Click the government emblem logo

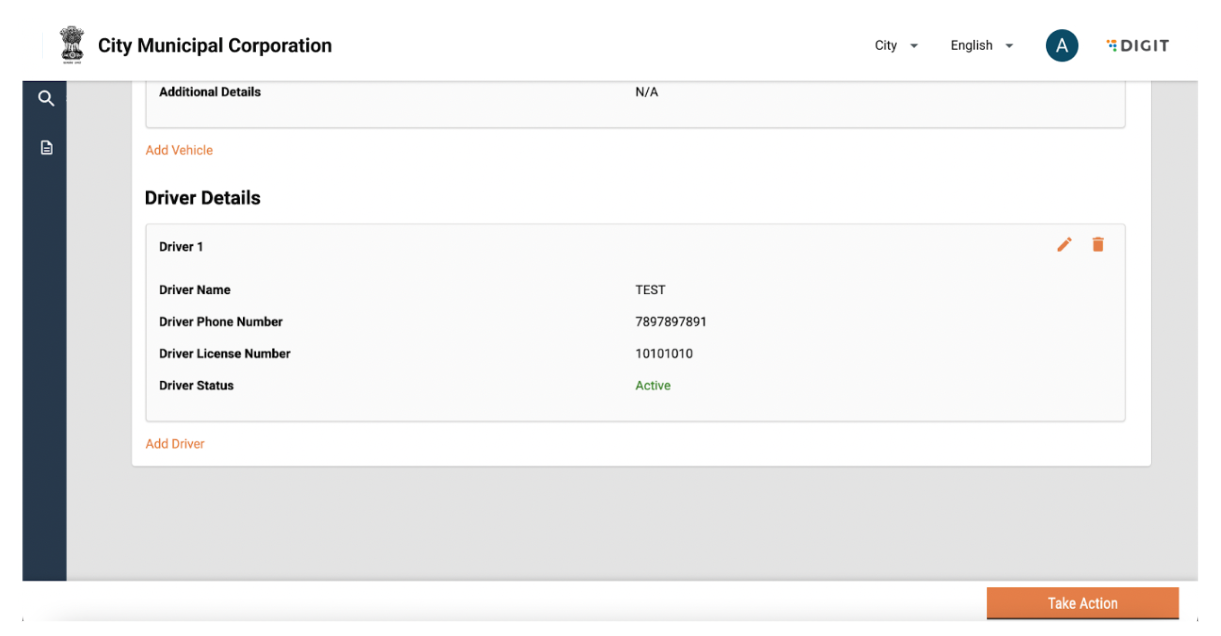click(x=72, y=45)
